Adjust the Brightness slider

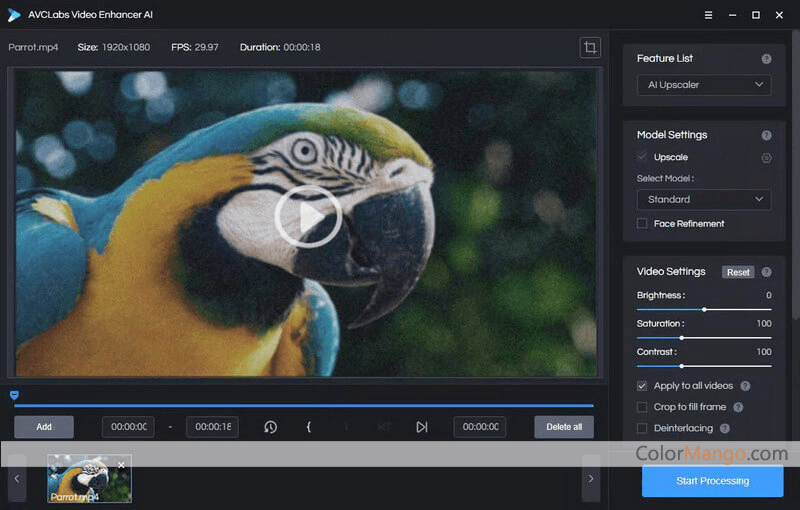pos(704,310)
